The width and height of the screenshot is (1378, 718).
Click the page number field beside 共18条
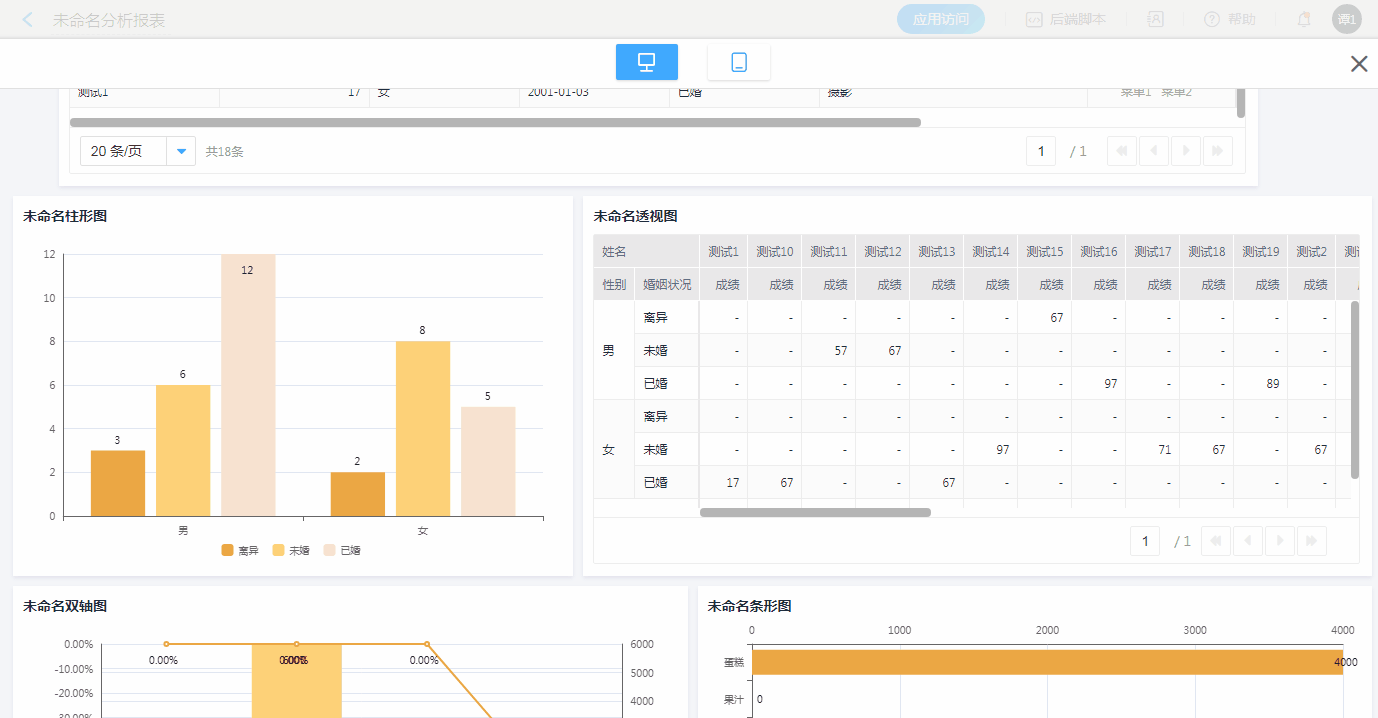point(1040,151)
